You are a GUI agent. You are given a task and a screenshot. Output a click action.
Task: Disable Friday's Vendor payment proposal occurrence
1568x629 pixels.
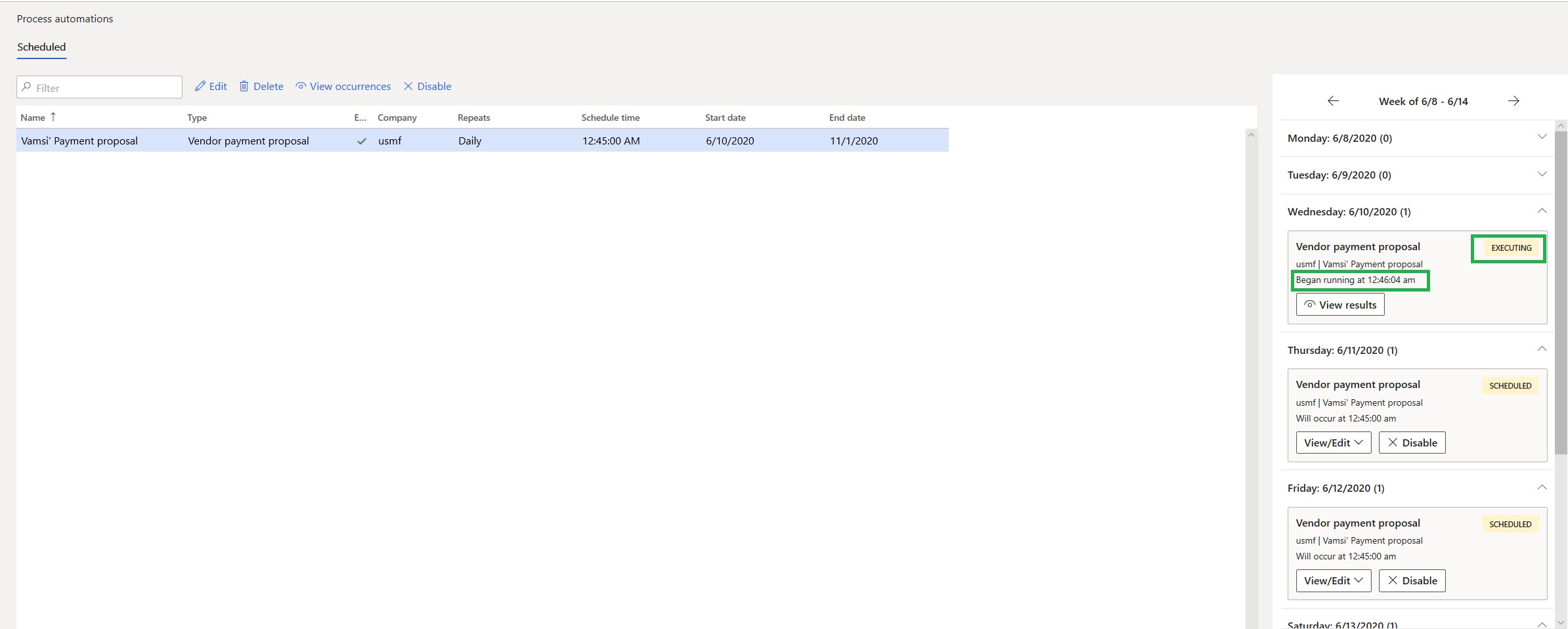tap(1412, 581)
